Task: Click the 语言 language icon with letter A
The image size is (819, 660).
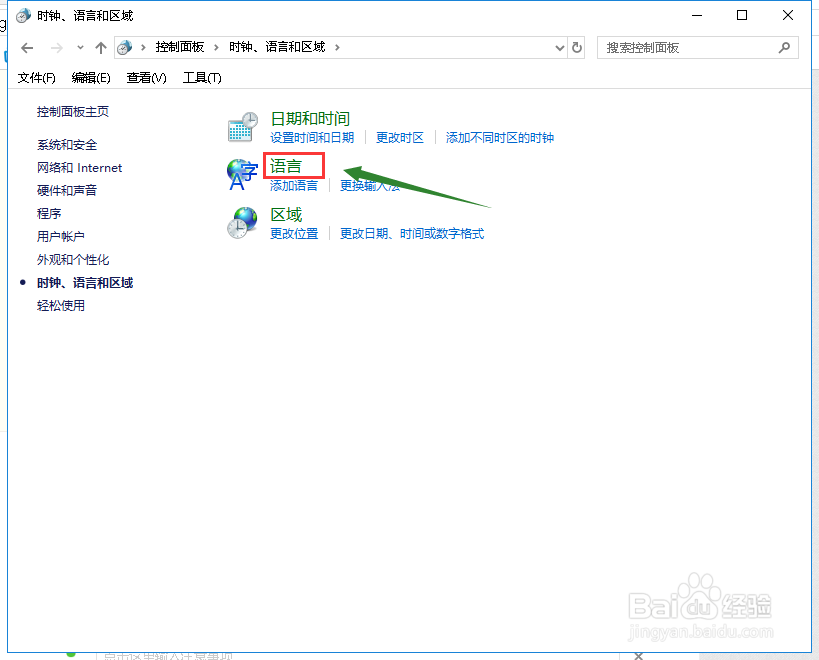Action: (242, 173)
